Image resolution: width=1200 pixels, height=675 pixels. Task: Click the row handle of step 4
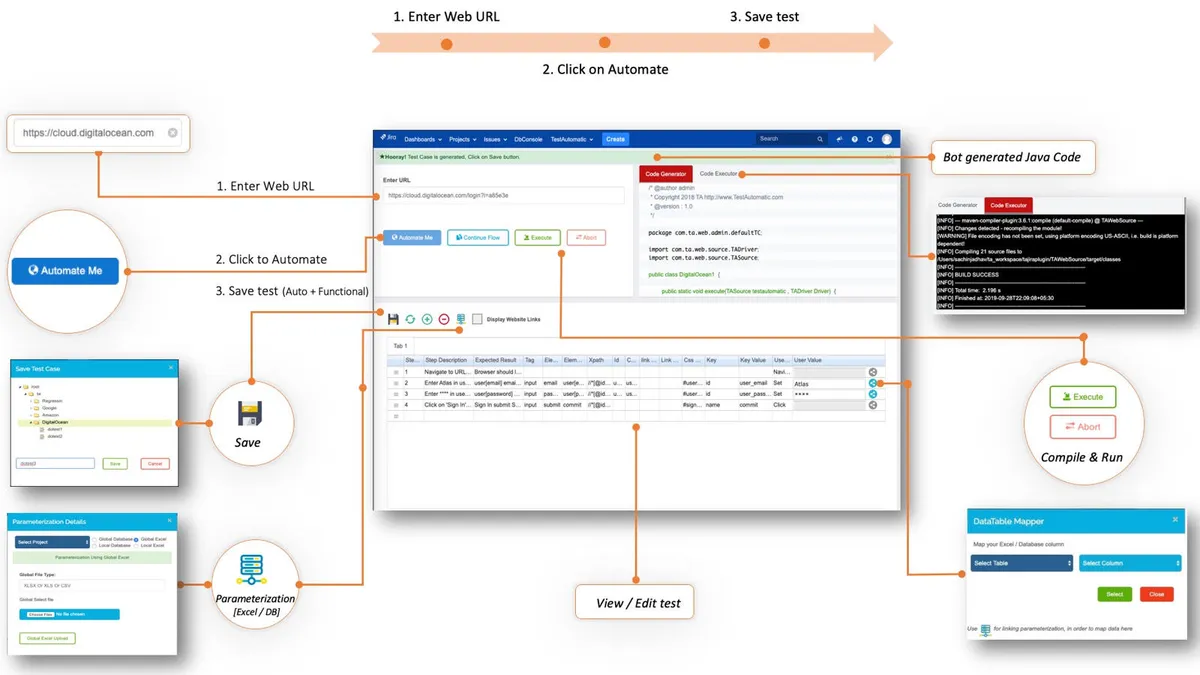(x=396, y=406)
